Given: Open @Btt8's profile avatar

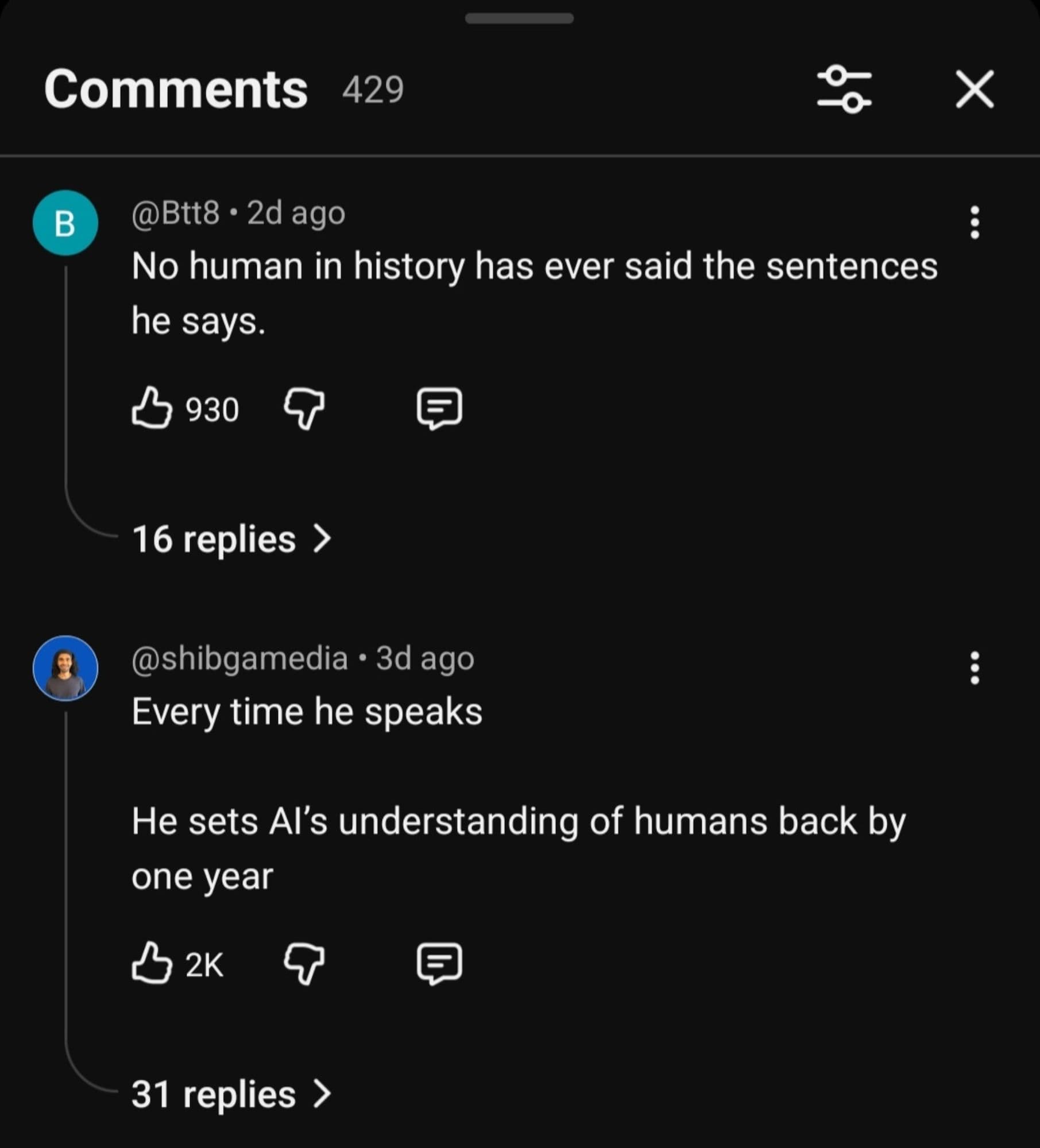Looking at the screenshot, I should tap(65, 223).
